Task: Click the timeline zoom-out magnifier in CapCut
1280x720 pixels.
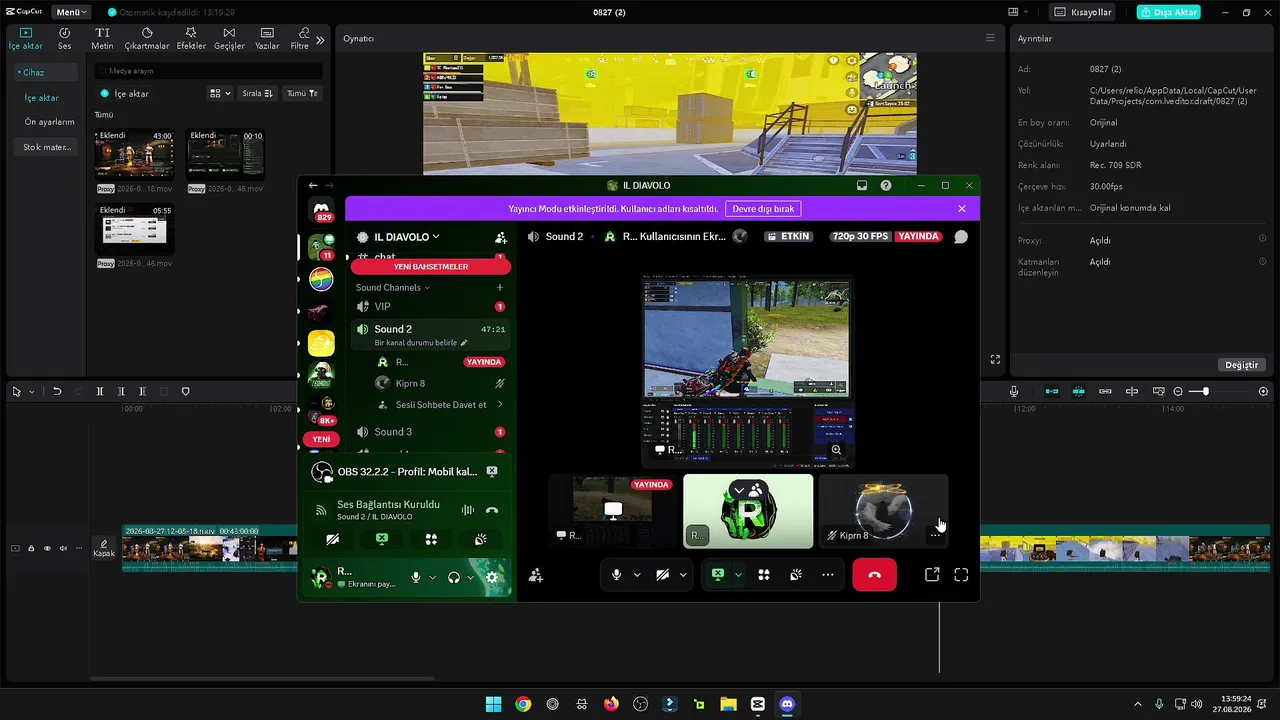Action: click(x=1178, y=392)
